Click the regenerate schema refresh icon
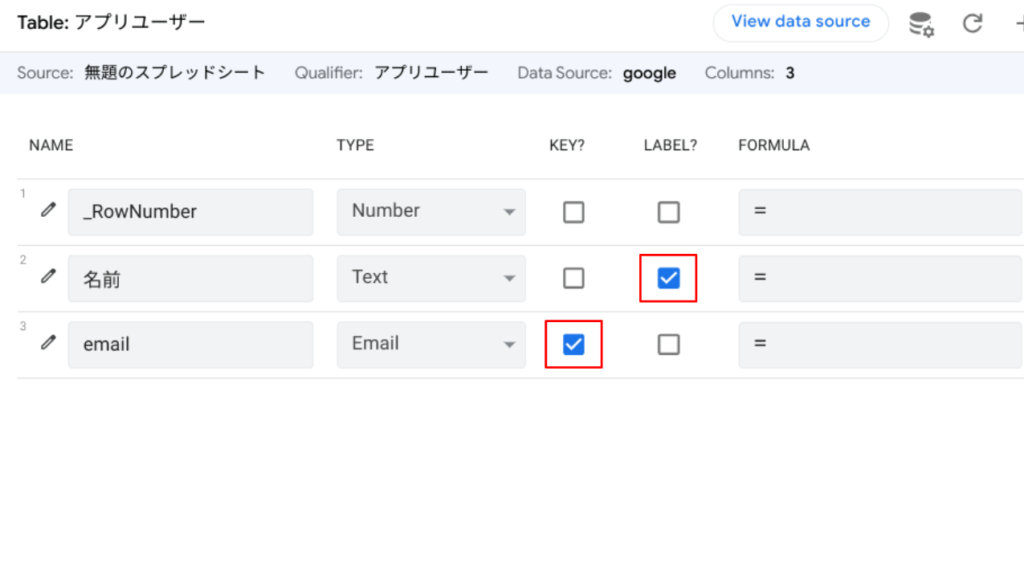This screenshot has height=576, width=1024. tap(972, 24)
